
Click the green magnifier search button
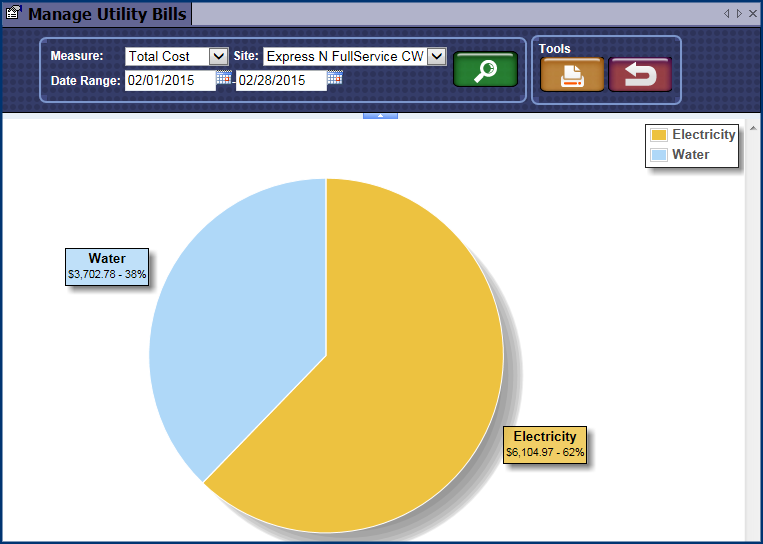click(485, 70)
